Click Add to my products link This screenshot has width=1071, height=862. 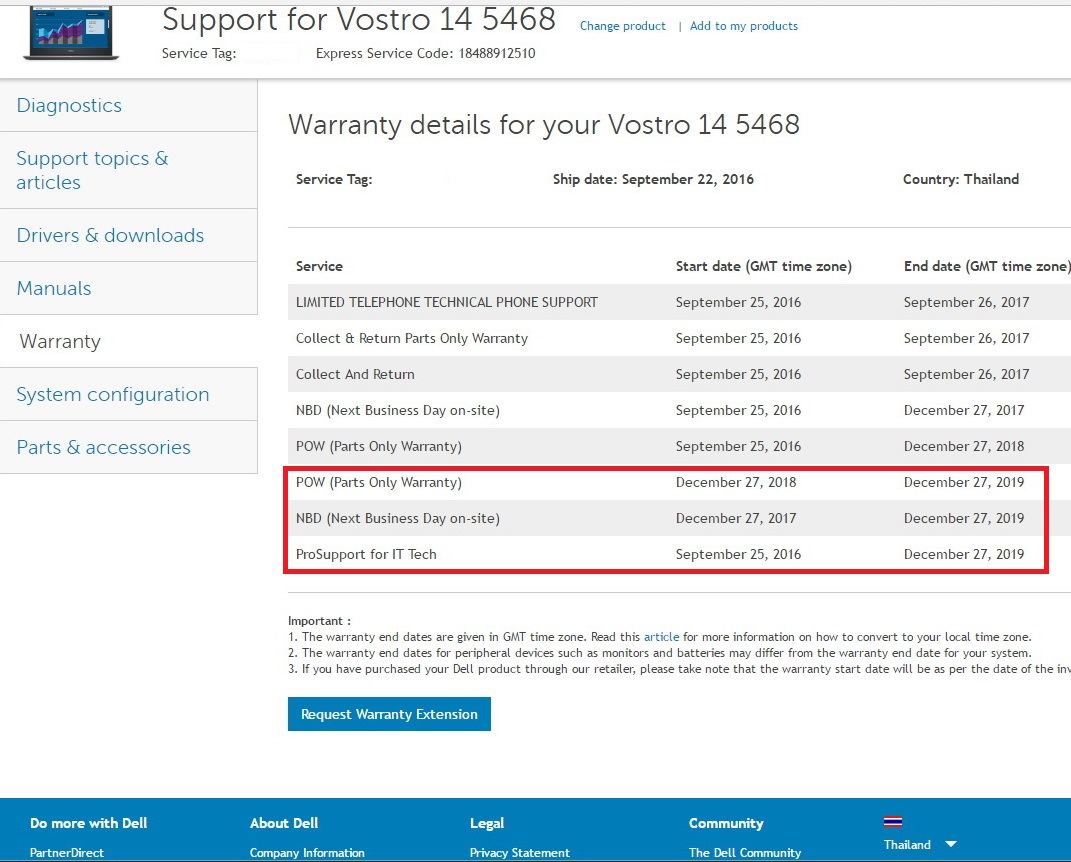click(743, 26)
